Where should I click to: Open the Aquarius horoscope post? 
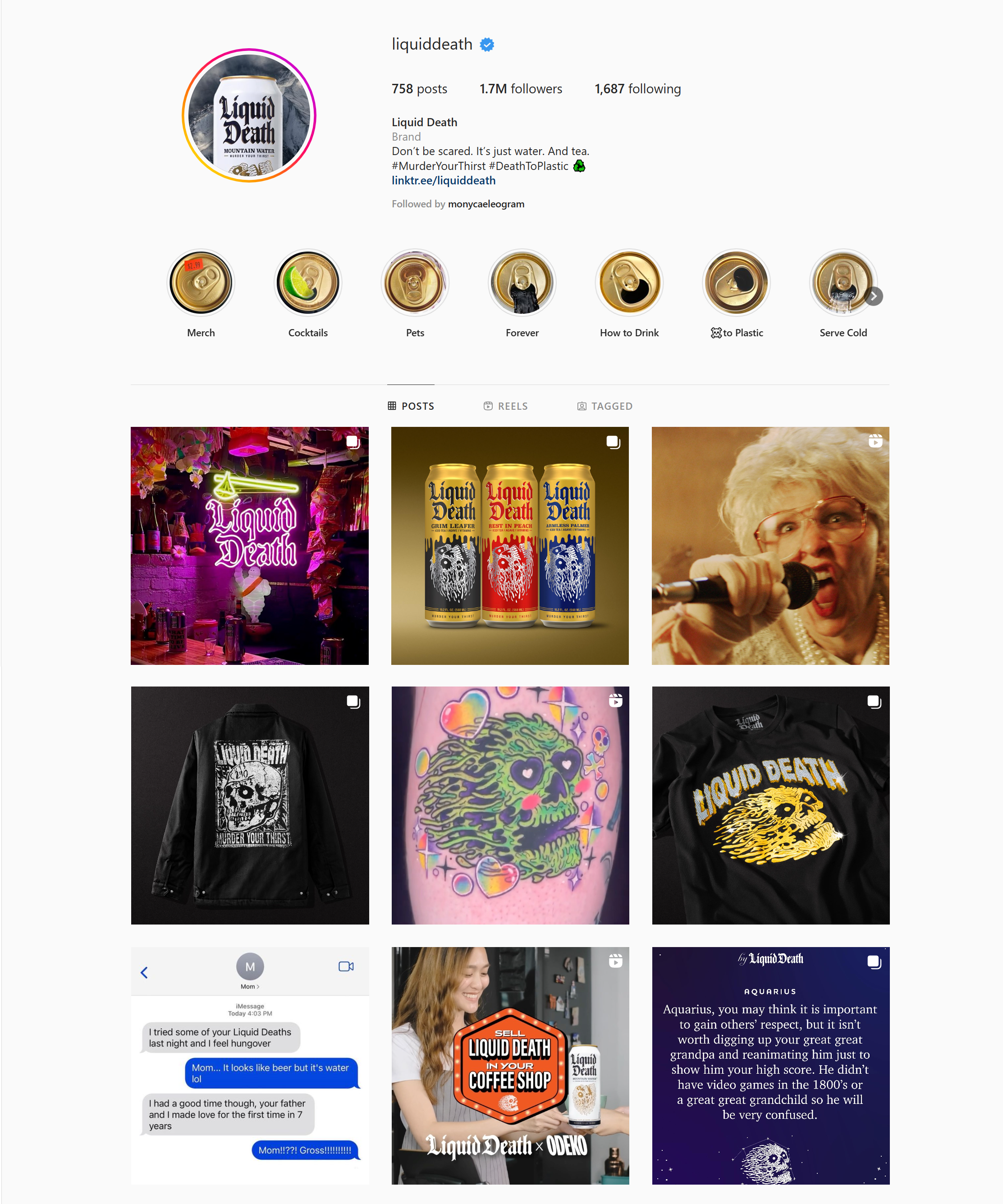coord(771,1066)
